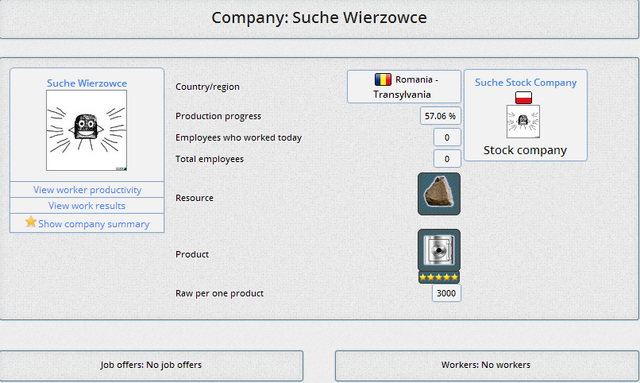Viewport: 640px width, 383px height.
Task: Open View worker productivity
Action: click(x=87, y=190)
